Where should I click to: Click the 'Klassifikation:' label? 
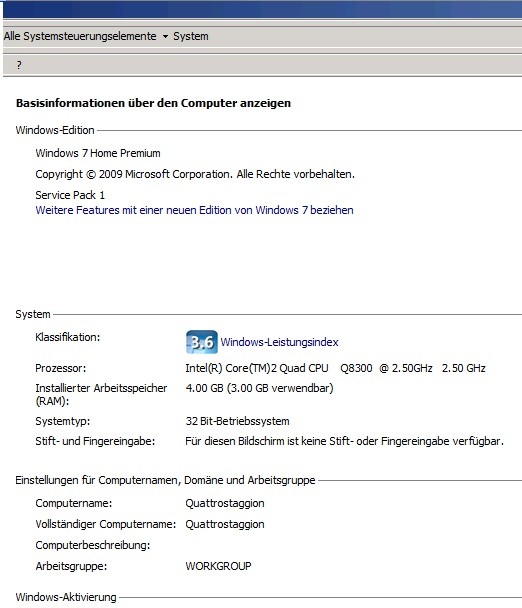pos(67,337)
